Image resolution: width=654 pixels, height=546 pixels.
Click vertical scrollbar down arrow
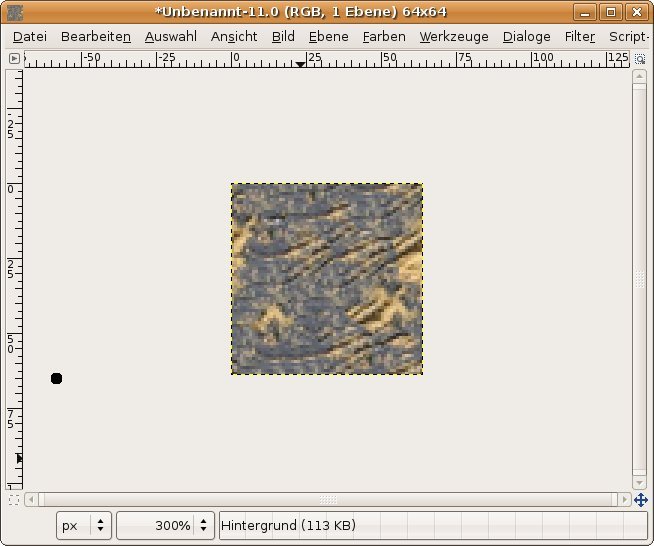point(639,482)
